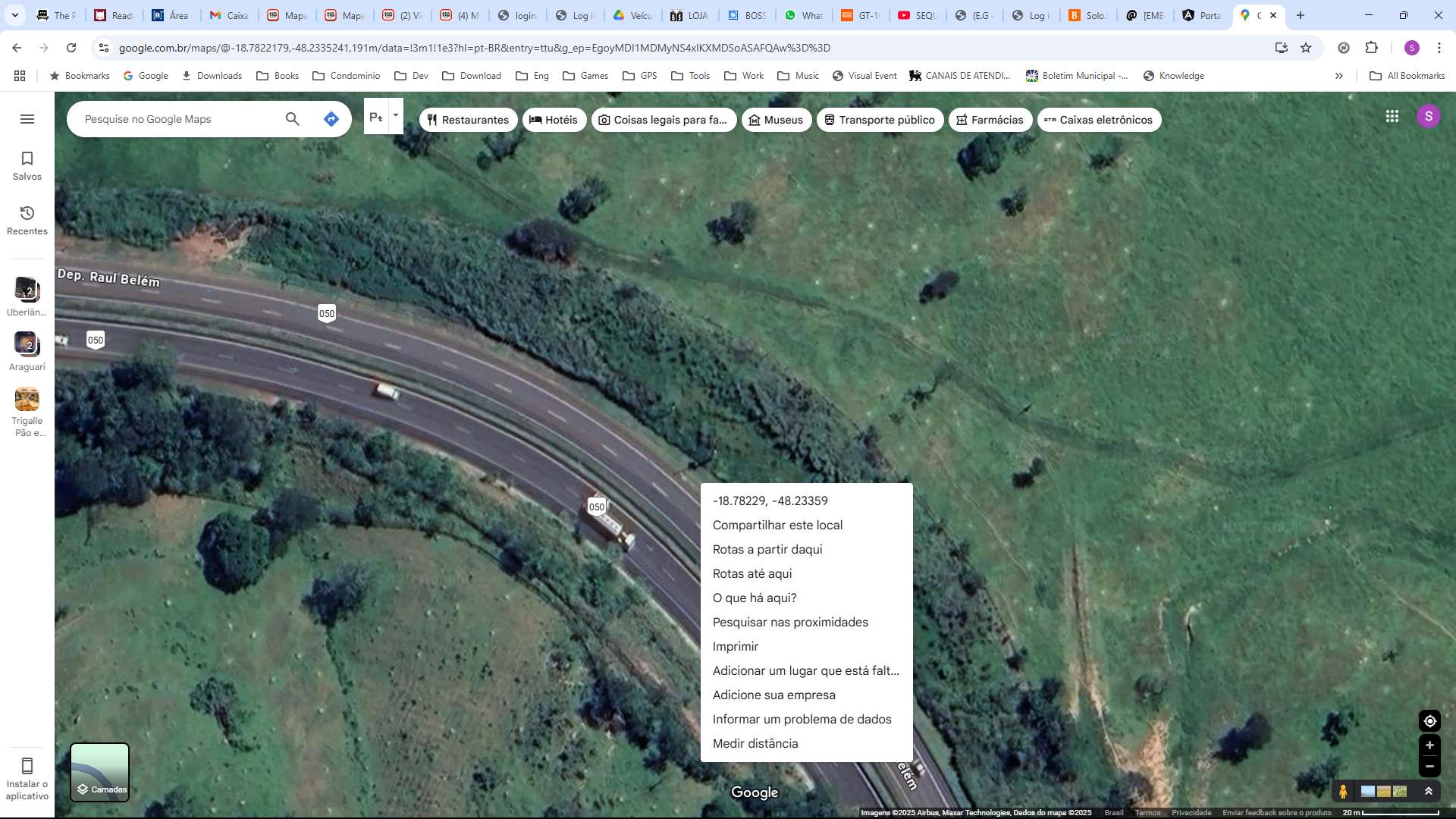Open Recentes history panel

[x=27, y=220]
